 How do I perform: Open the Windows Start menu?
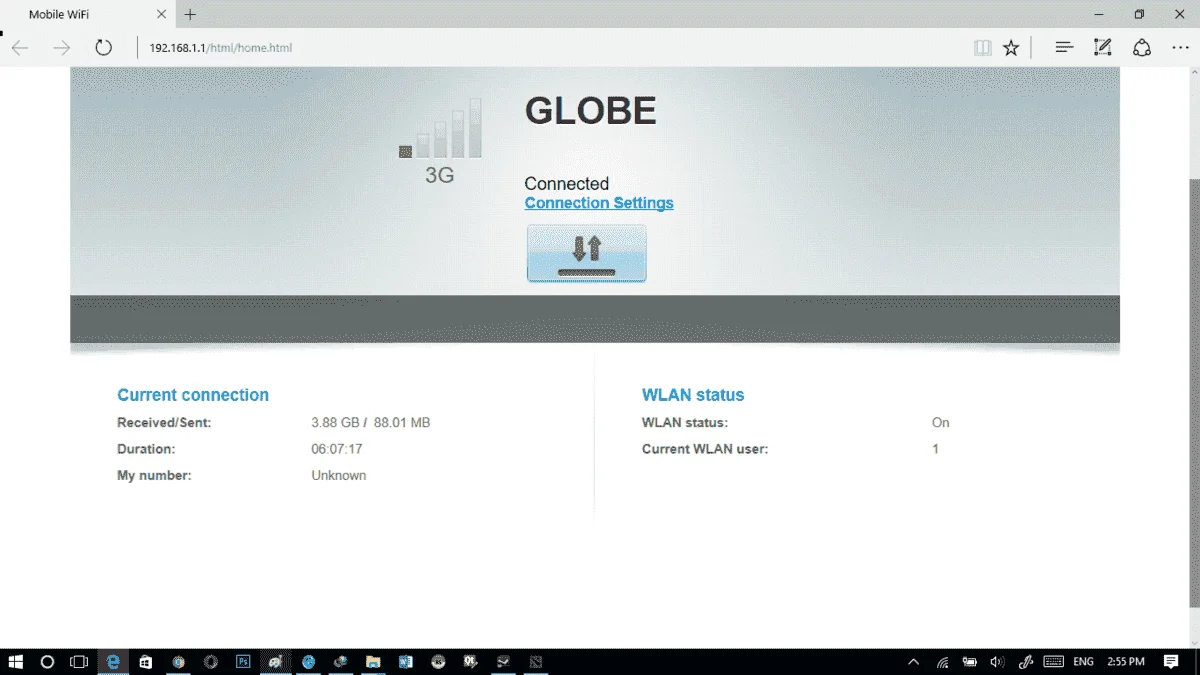tap(16, 662)
